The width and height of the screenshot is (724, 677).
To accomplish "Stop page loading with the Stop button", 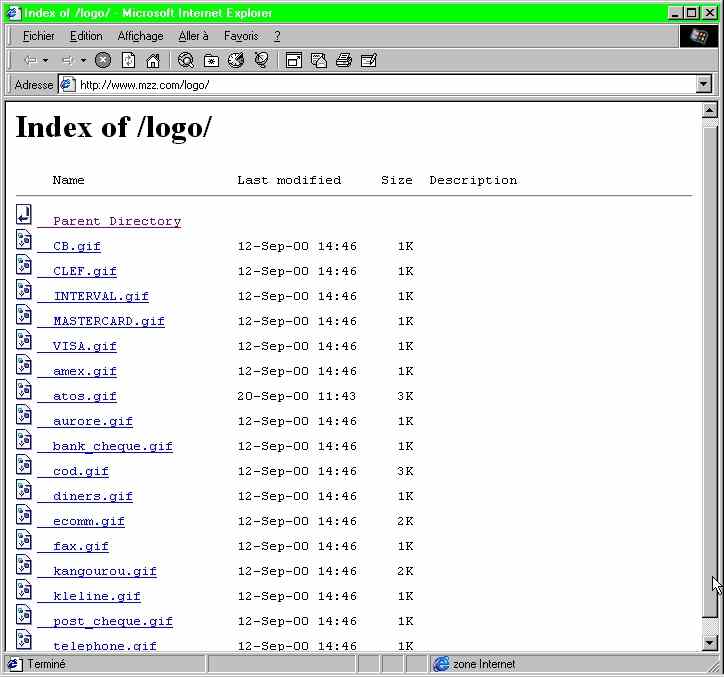I will tap(103, 60).
